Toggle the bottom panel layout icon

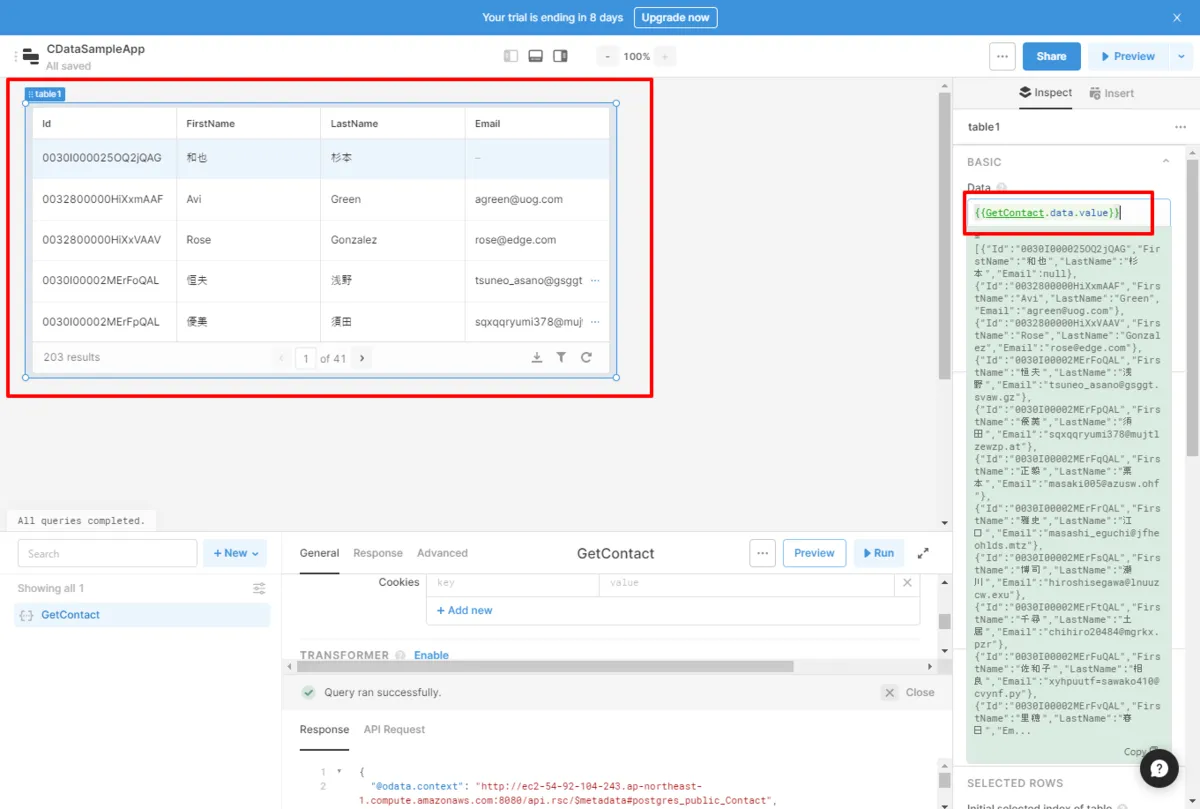(x=536, y=56)
